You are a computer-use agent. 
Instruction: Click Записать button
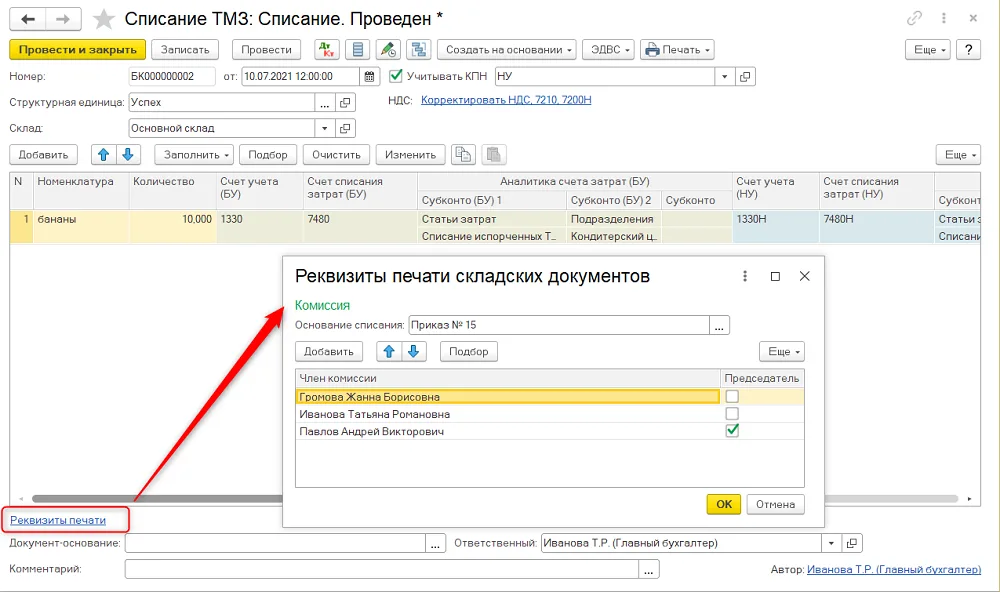pos(185,49)
